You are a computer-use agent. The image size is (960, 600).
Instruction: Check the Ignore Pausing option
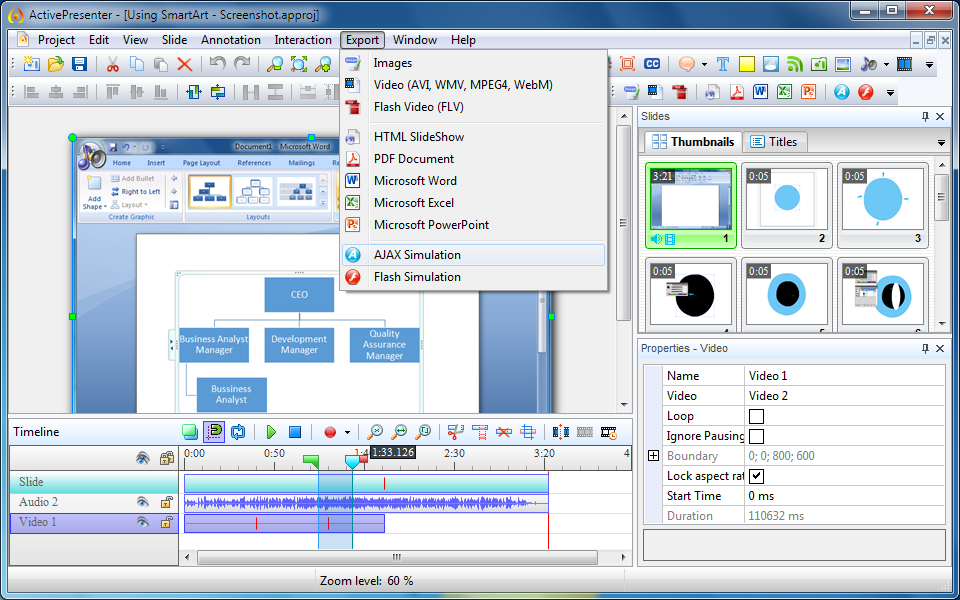[757, 436]
